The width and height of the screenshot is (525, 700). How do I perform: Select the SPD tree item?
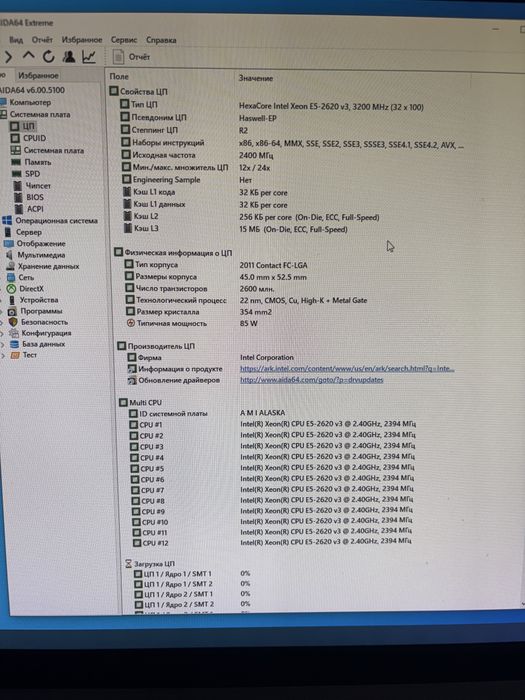(x=26, y=174)
